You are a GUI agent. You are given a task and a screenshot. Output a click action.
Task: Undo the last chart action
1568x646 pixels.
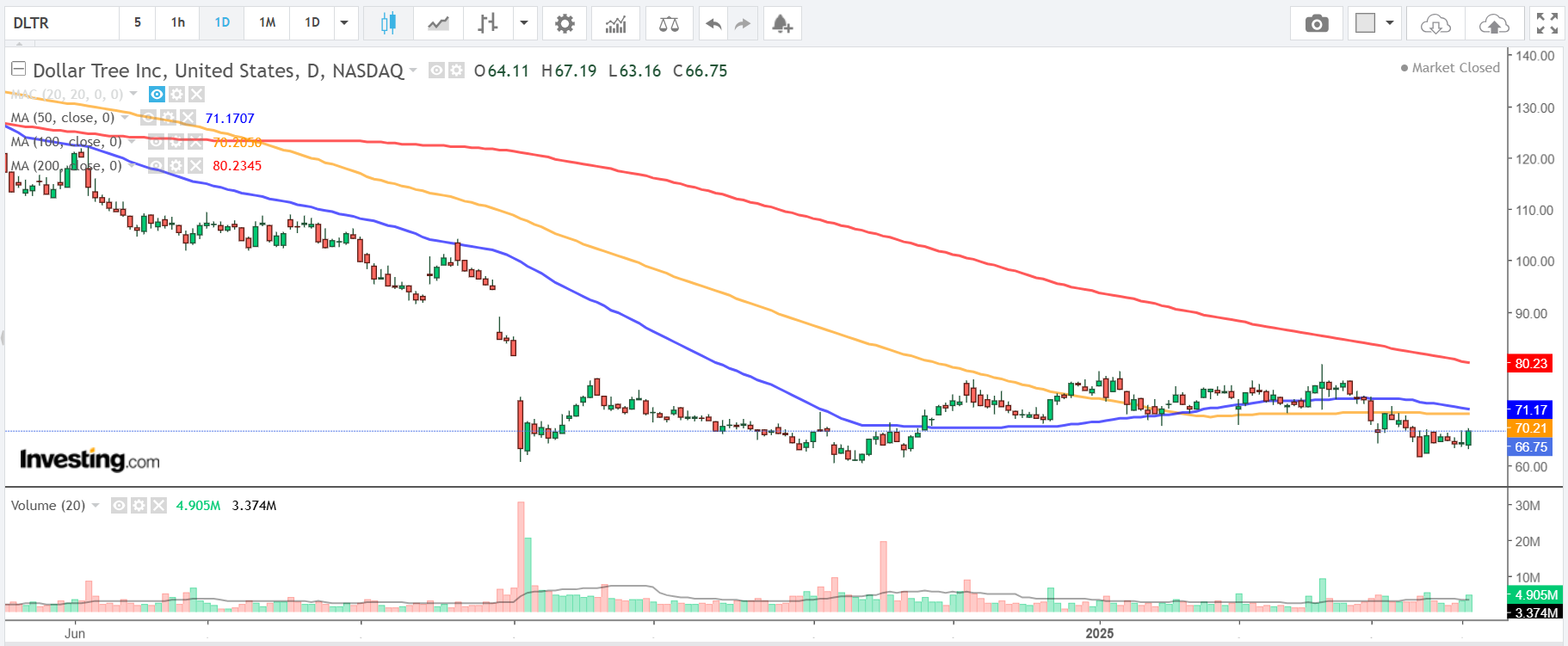tap(713, 23)
